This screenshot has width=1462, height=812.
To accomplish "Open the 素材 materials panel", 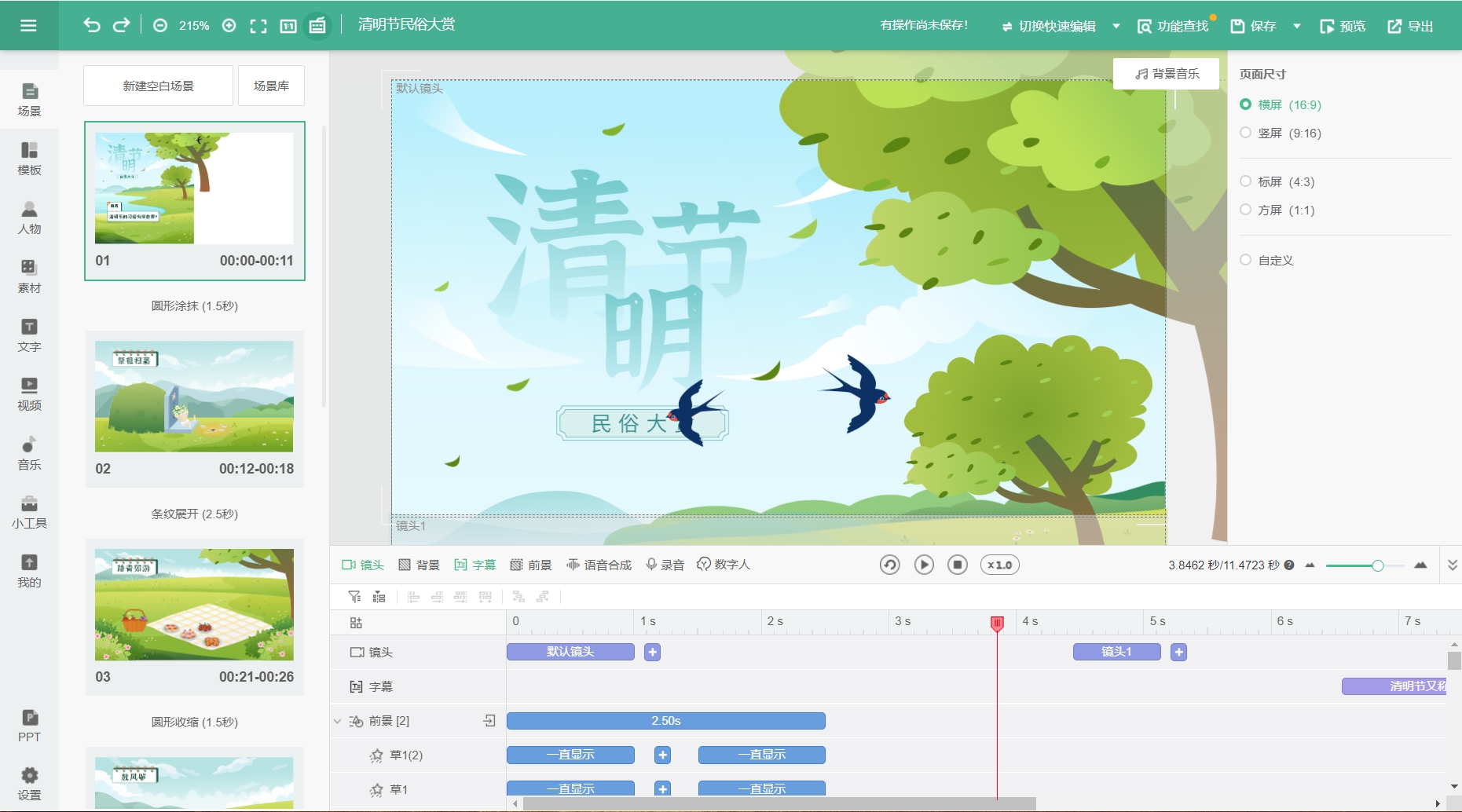I will (x=29, y=276).
